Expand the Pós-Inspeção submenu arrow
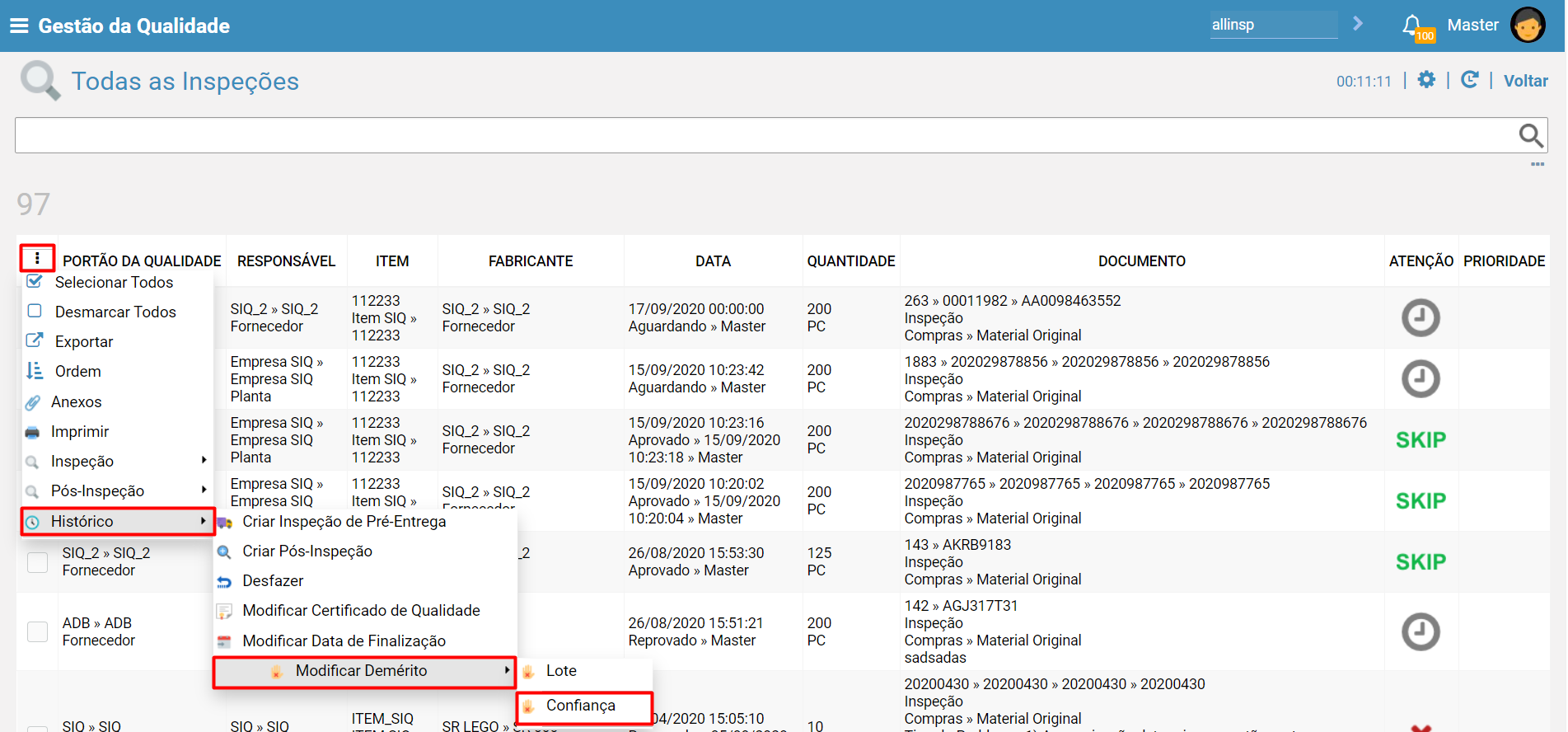The height and width of the screenshot is (732, 1568). tap(204, 490)
